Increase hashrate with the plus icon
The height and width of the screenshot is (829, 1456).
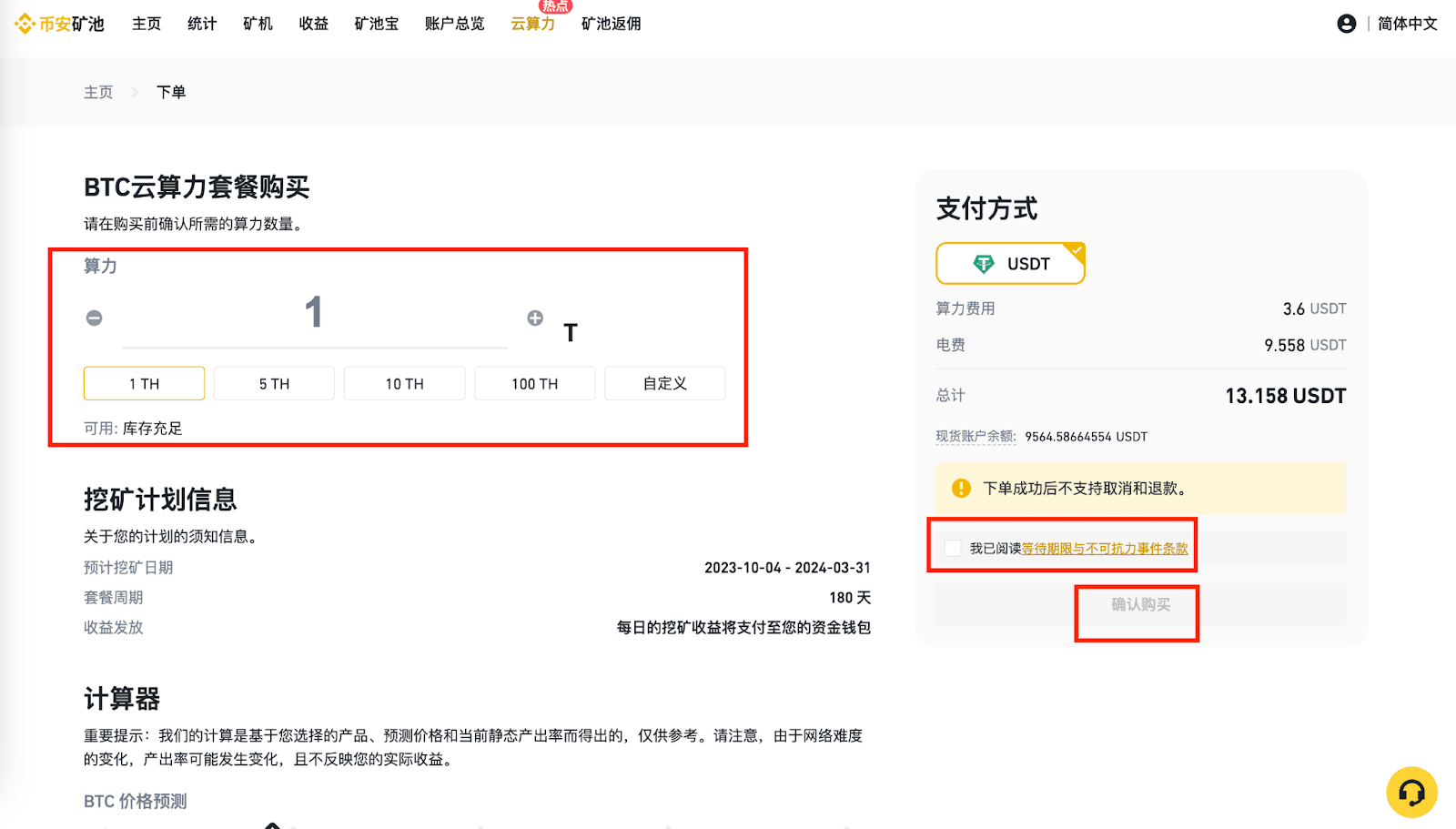[x=535, y=318]
